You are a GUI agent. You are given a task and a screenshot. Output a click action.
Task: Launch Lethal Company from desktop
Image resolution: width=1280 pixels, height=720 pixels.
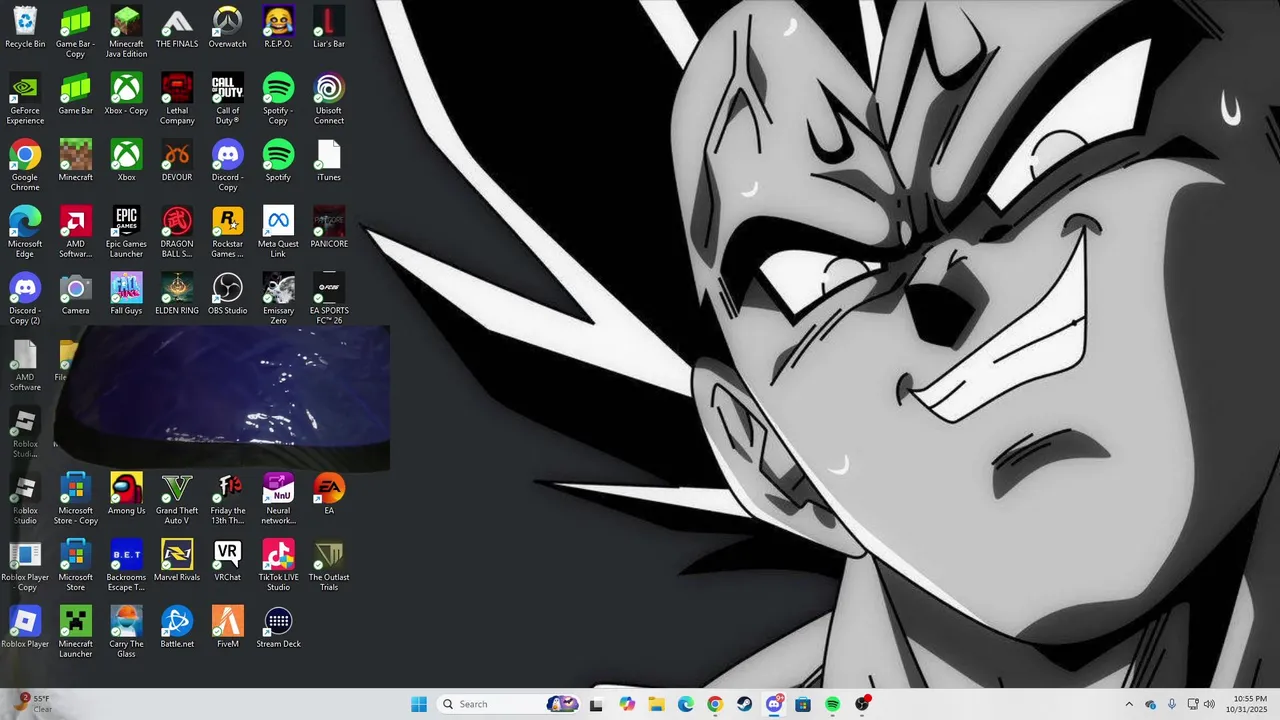(177, 99)
